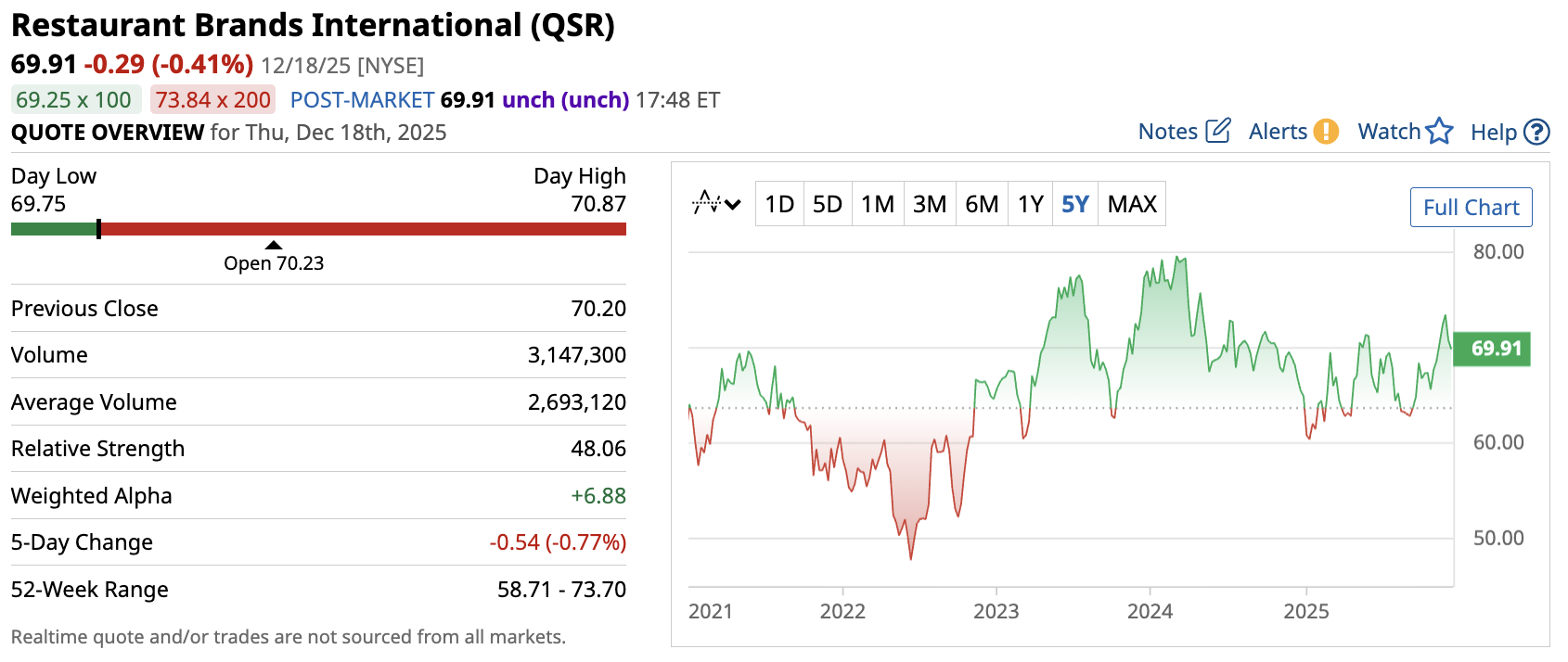Switch chart to 1M range
Viewport: 1568px width, 662px height.
click(x=878, y=204)
